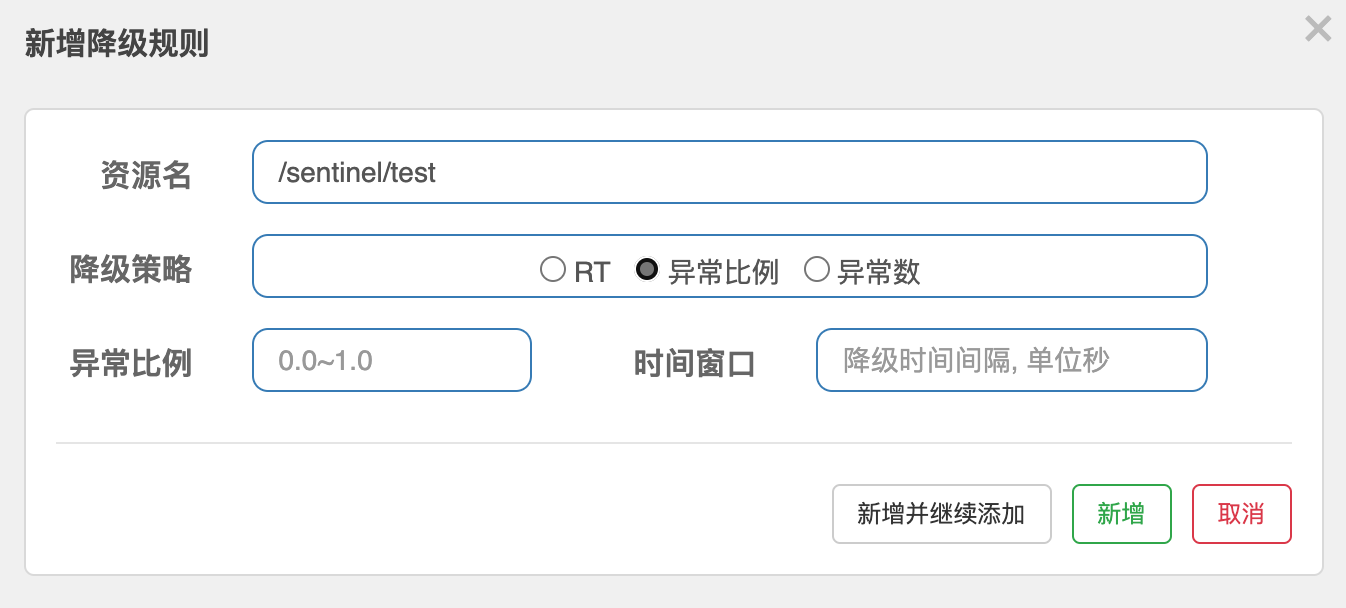Screen dimensions: 1346x608
Task: Click the 时间窗口 field label
Action: [x=694, y=362]
